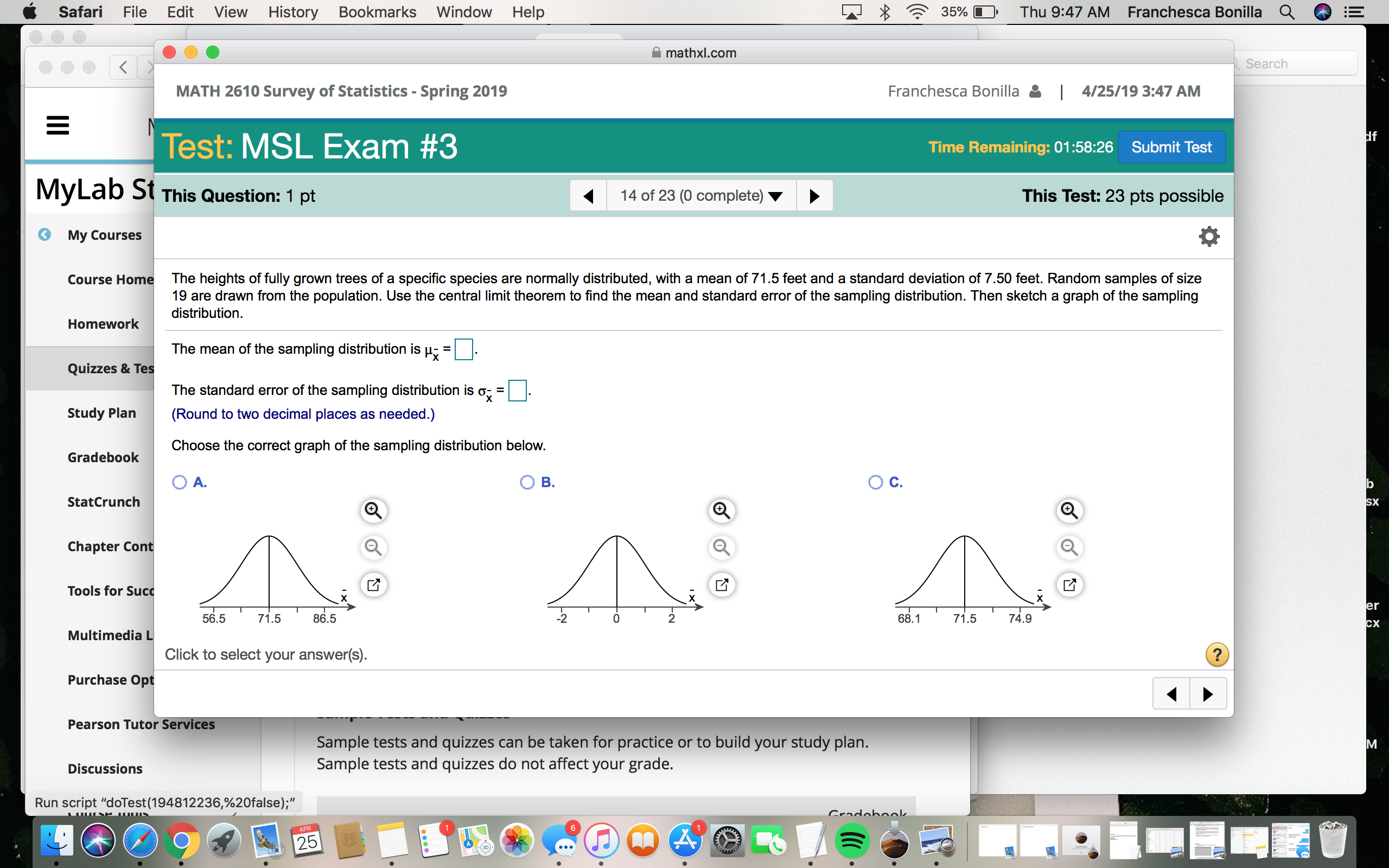Zoom in on graph A
This screenshot has width=1389, height=868.
tap(373, 510)
